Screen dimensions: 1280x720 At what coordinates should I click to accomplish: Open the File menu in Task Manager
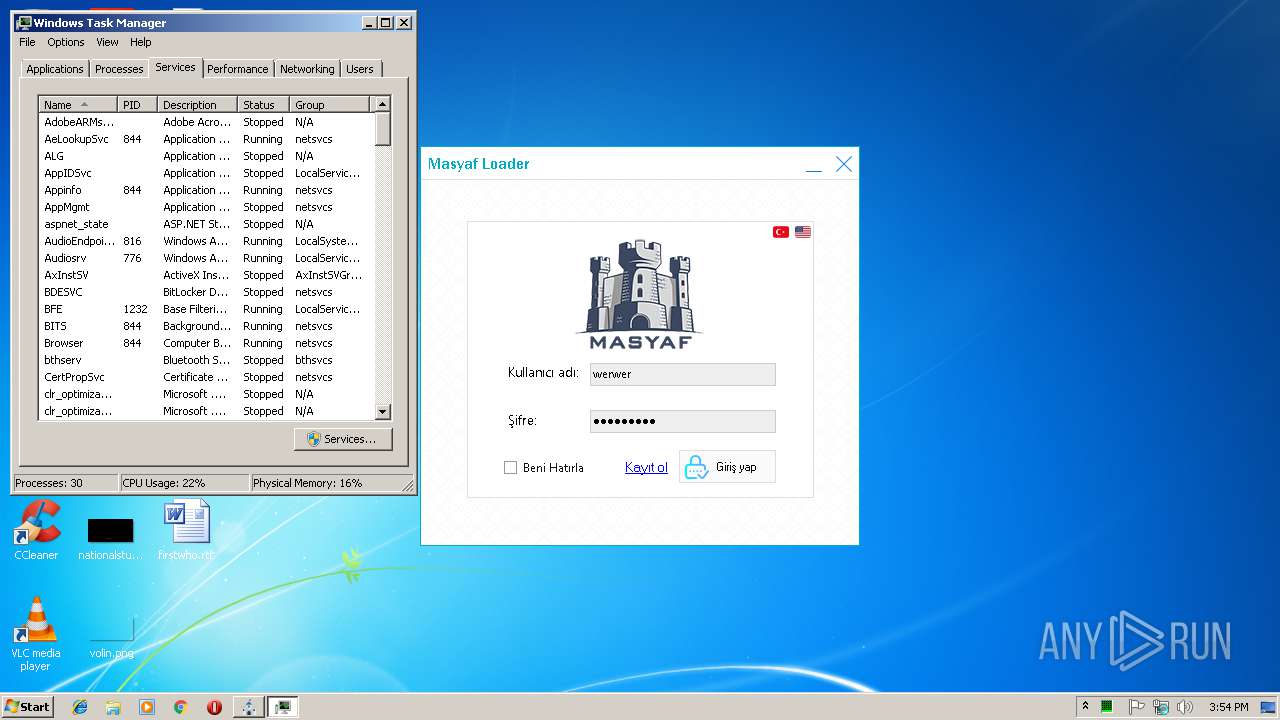27,42
